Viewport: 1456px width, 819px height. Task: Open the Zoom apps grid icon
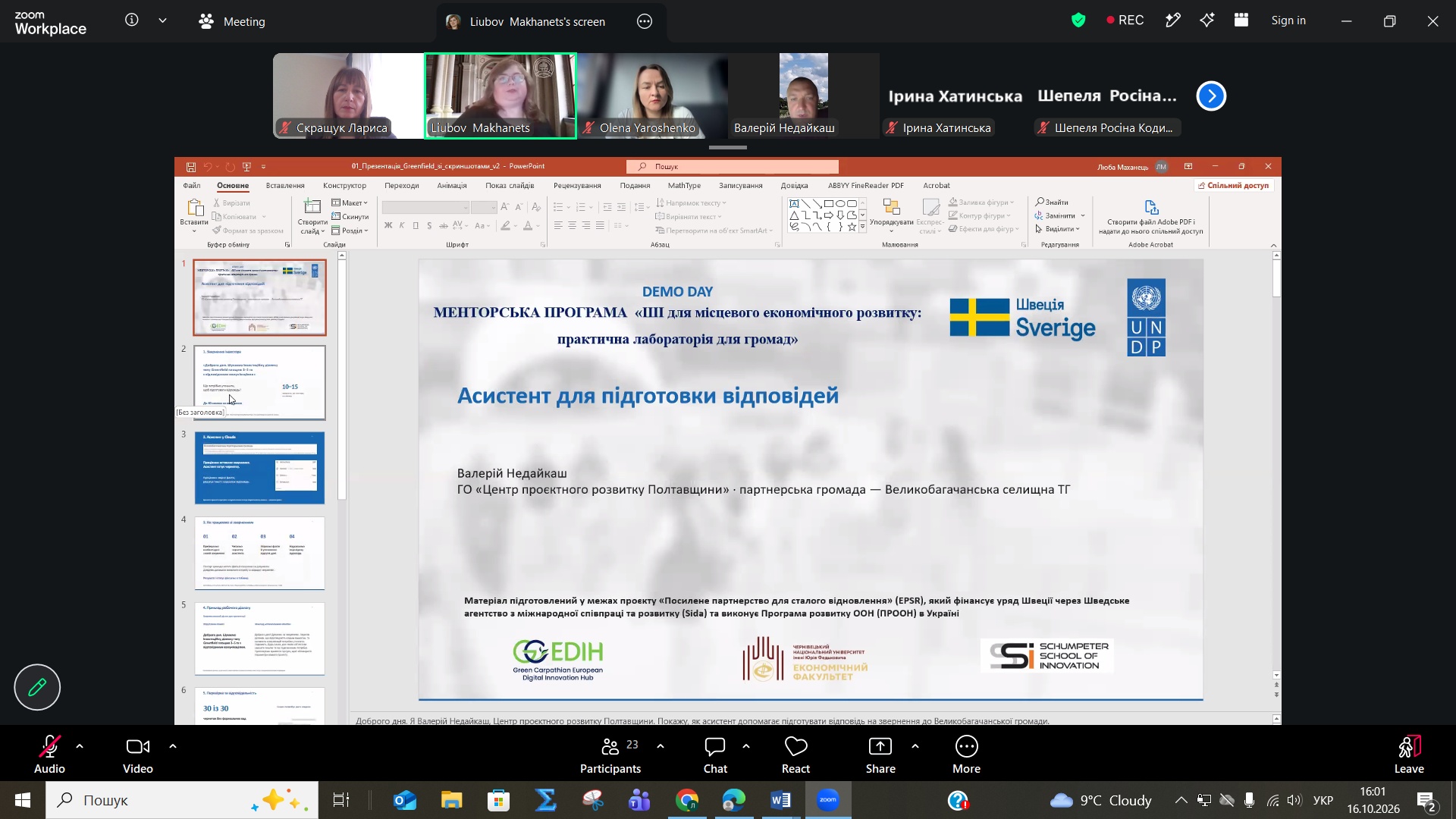(x=1241, y=21)
